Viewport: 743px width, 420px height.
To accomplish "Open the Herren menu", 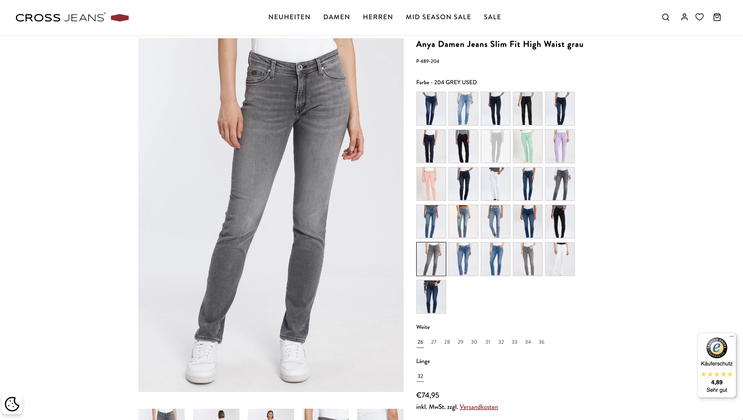I will [x=378, y=17].
